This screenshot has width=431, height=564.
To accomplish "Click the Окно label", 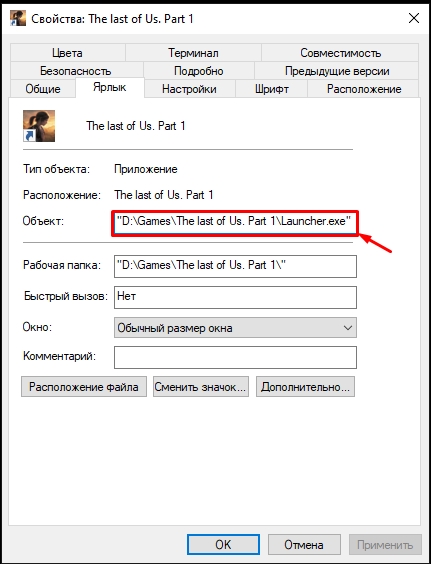I will coord(37,327).
